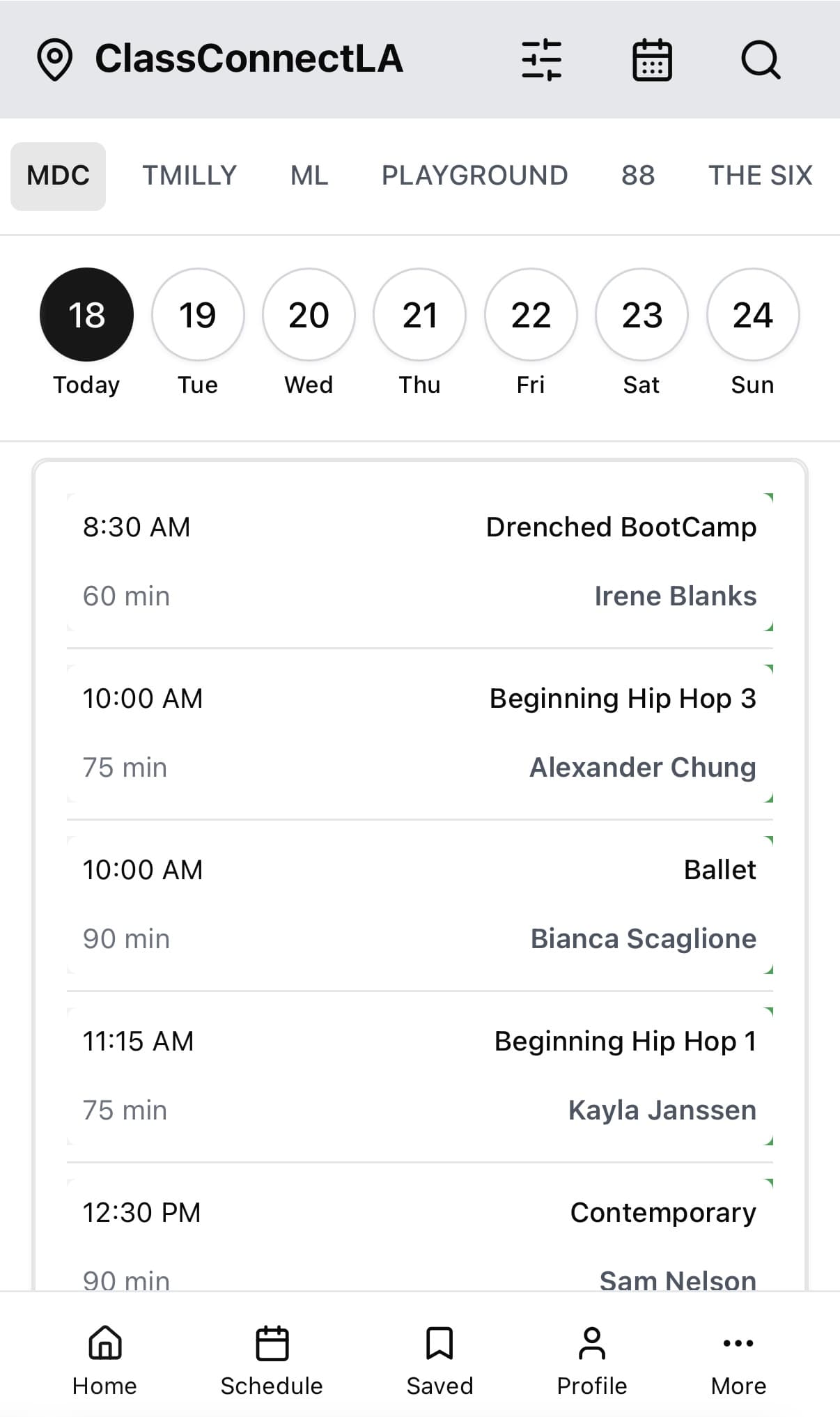Select Tuesday the 19th date
Image resolution: width=840 pixels, height=1417 pixels.
point(198,315)
